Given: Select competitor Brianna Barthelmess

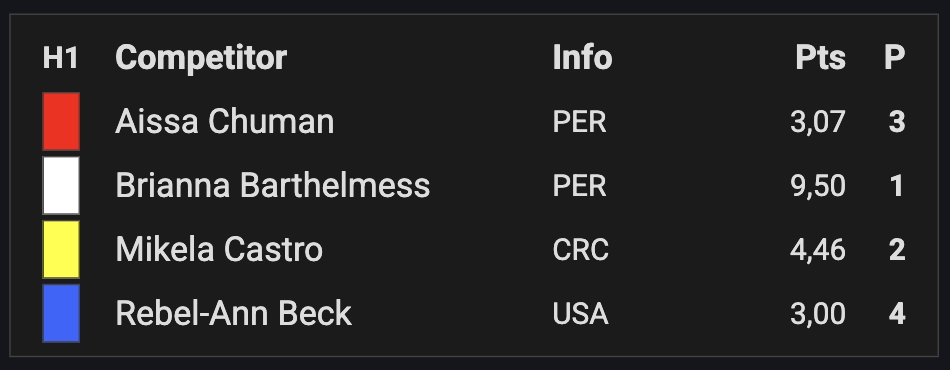Looking at the screenshot, I should 273,185.
